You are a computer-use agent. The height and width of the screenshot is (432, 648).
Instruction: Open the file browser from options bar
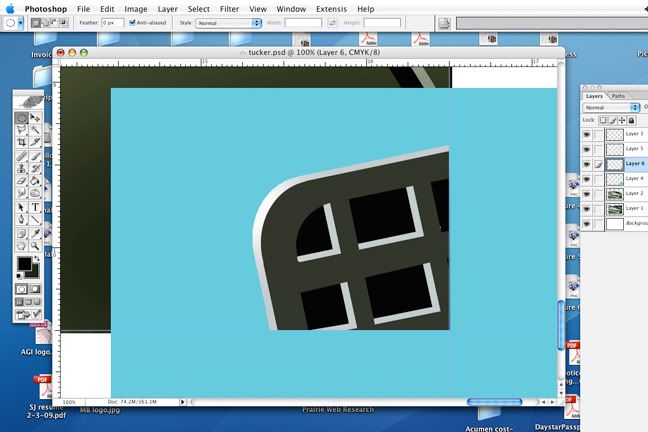[444, 23]
